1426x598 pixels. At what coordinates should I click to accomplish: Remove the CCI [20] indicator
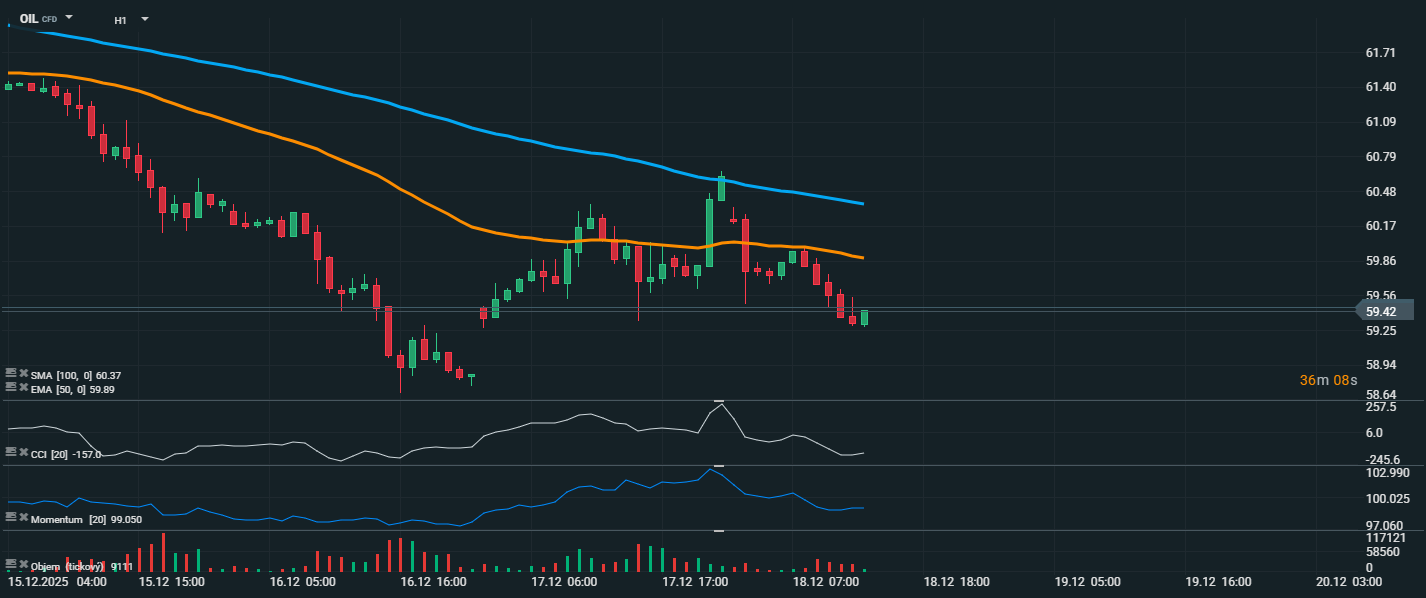(x=23, y=453)
